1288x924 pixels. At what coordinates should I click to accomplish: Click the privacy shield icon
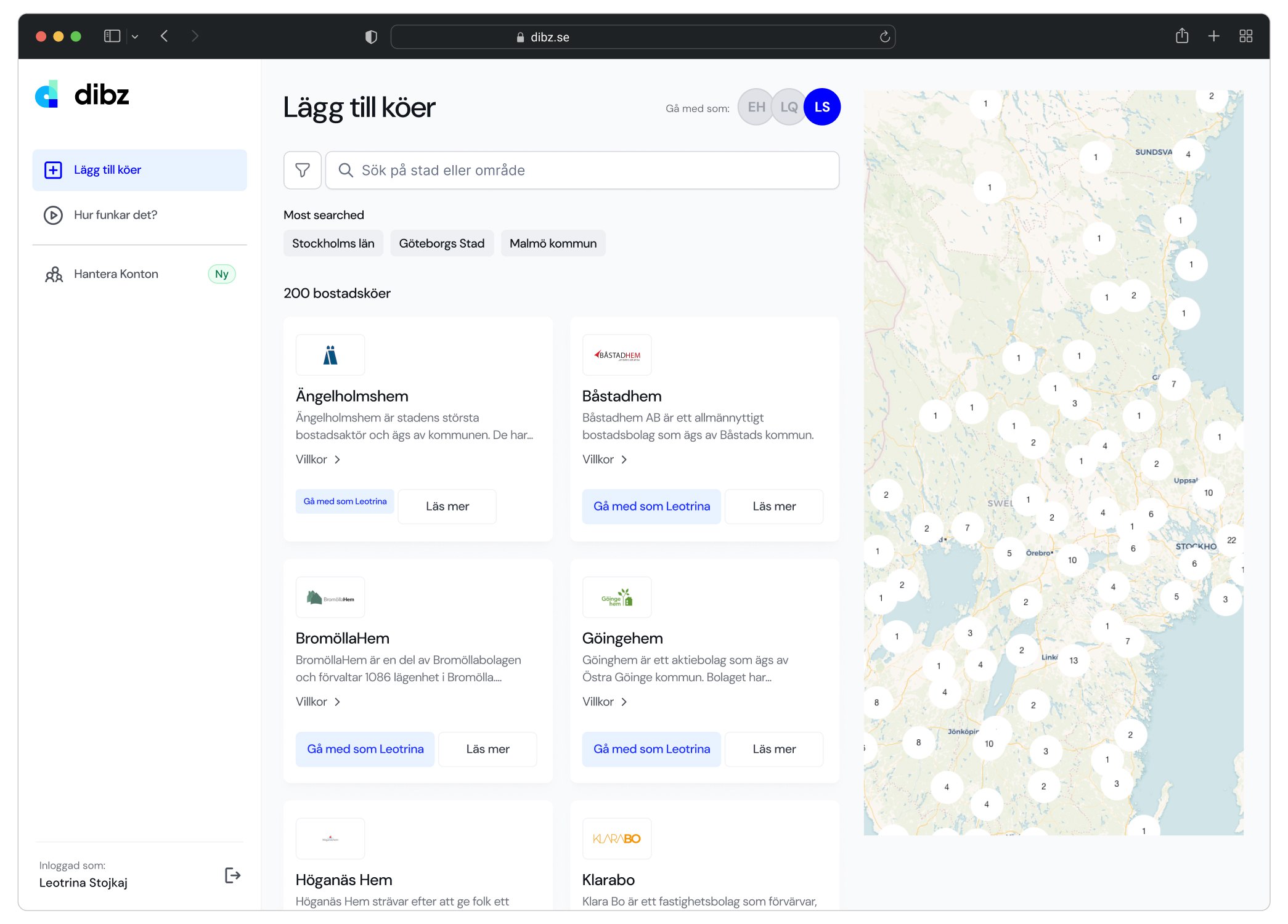[371, 37]
